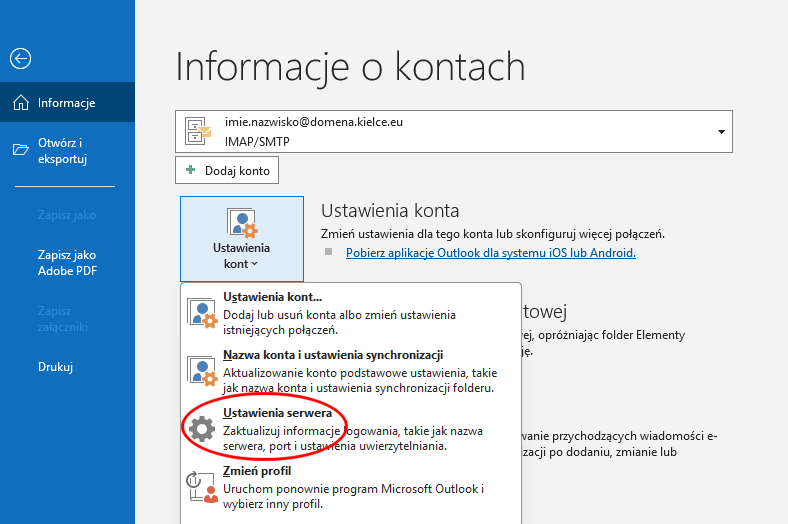788x524 pixels.
Task: Click the disabled Zapisz załączniki item
Action: point(63,319)
